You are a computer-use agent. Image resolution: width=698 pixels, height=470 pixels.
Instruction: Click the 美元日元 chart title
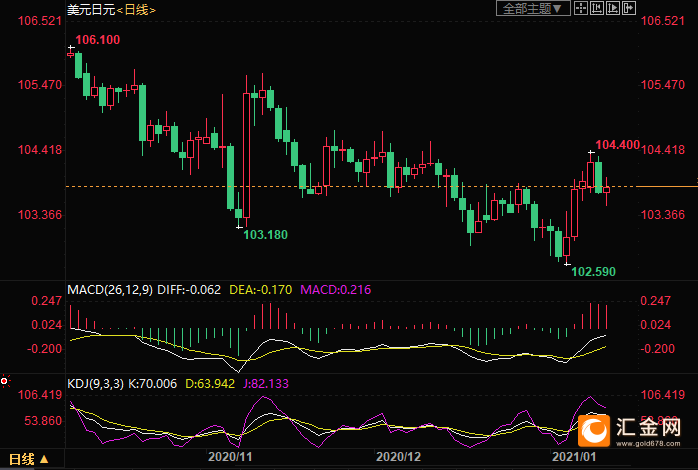coord(91,9)
